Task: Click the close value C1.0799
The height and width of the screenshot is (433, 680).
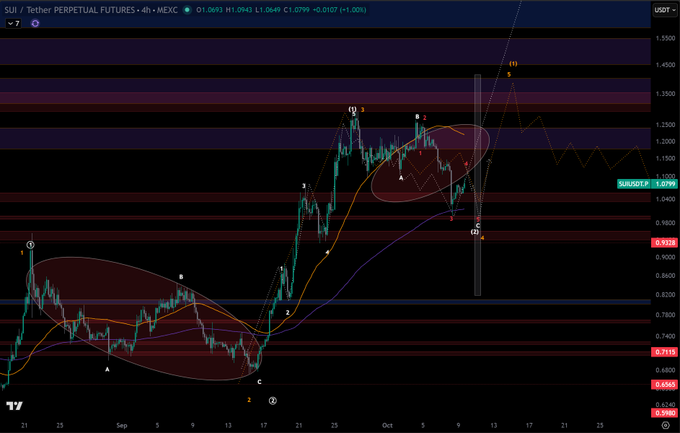Action: 297,10
